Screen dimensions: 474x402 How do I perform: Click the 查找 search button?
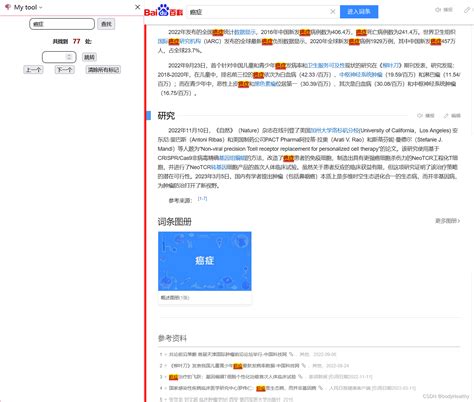click(x=106, y=24)
